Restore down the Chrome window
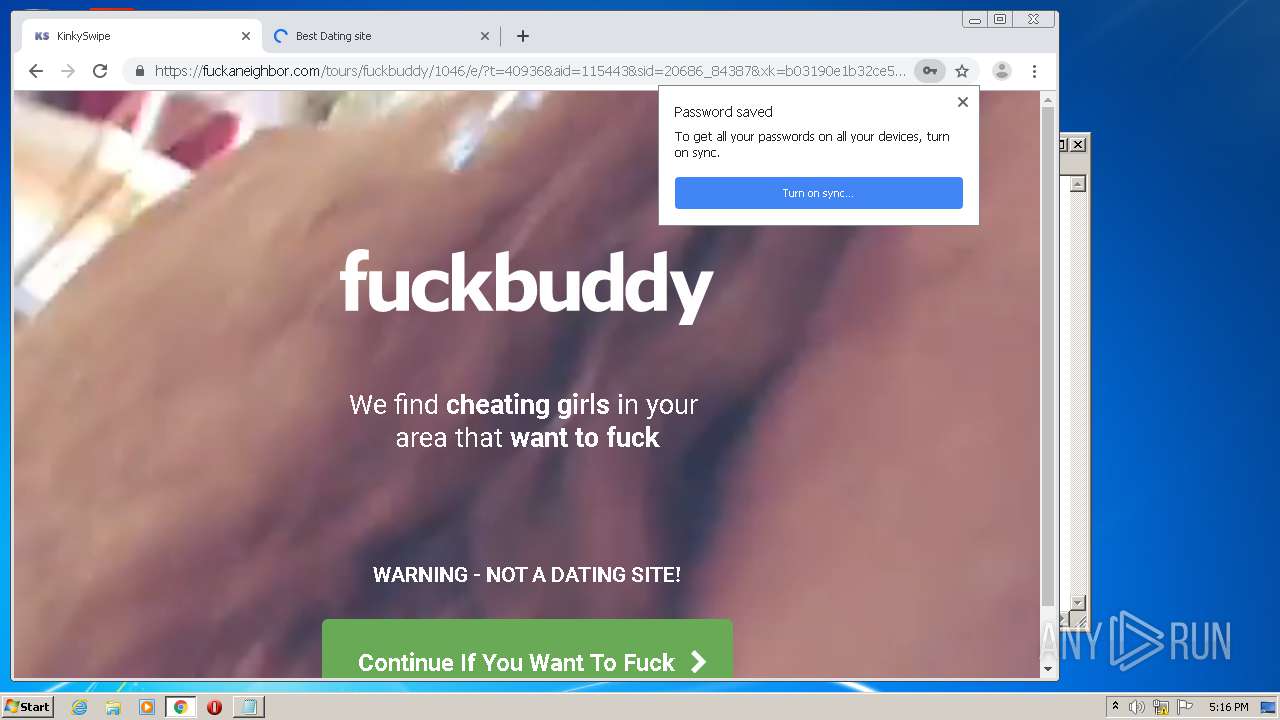Screen dimensions: 1280x720 pos(1000,19)
